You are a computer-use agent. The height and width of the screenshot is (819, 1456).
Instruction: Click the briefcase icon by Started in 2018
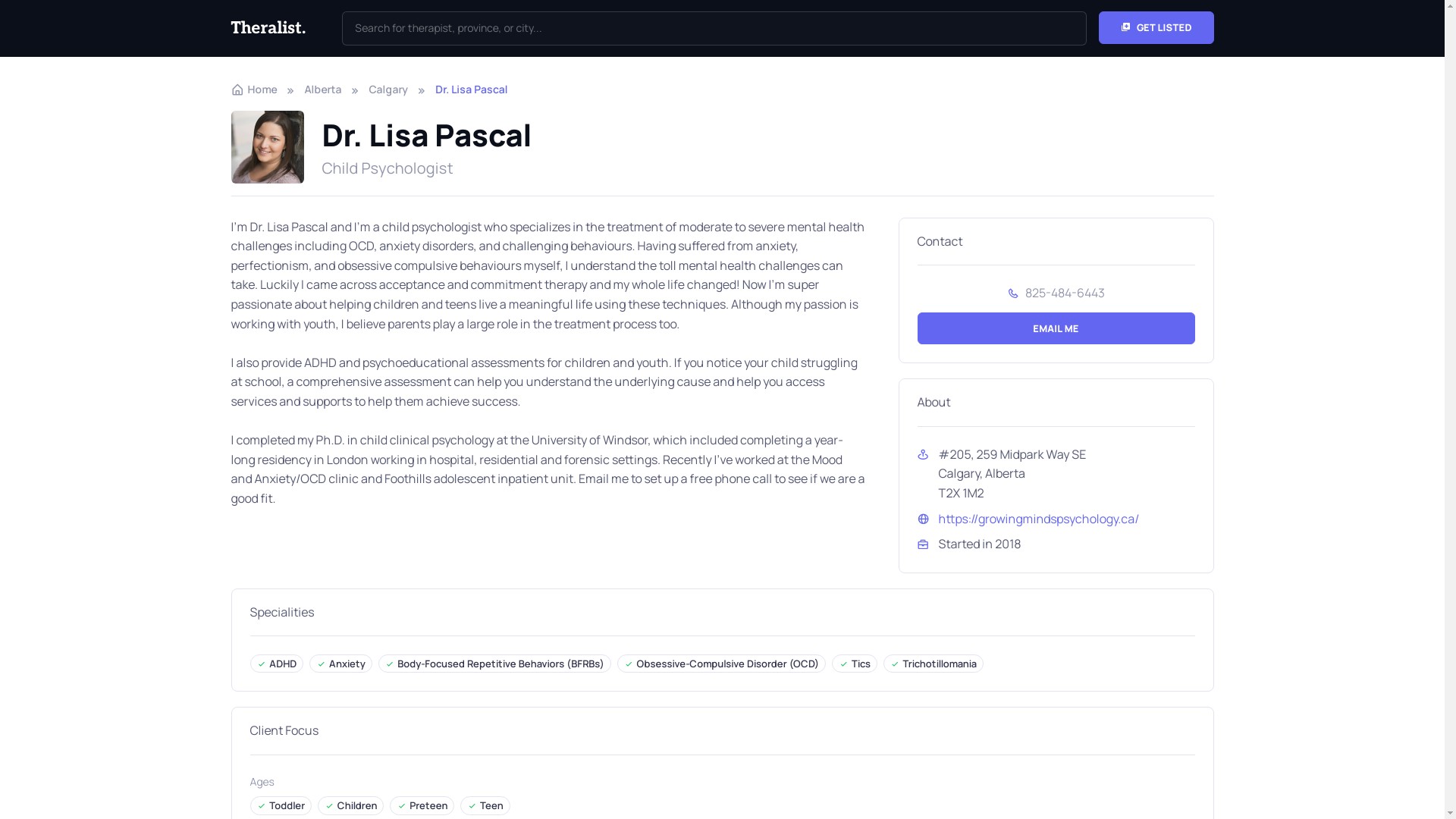point(923,544)
